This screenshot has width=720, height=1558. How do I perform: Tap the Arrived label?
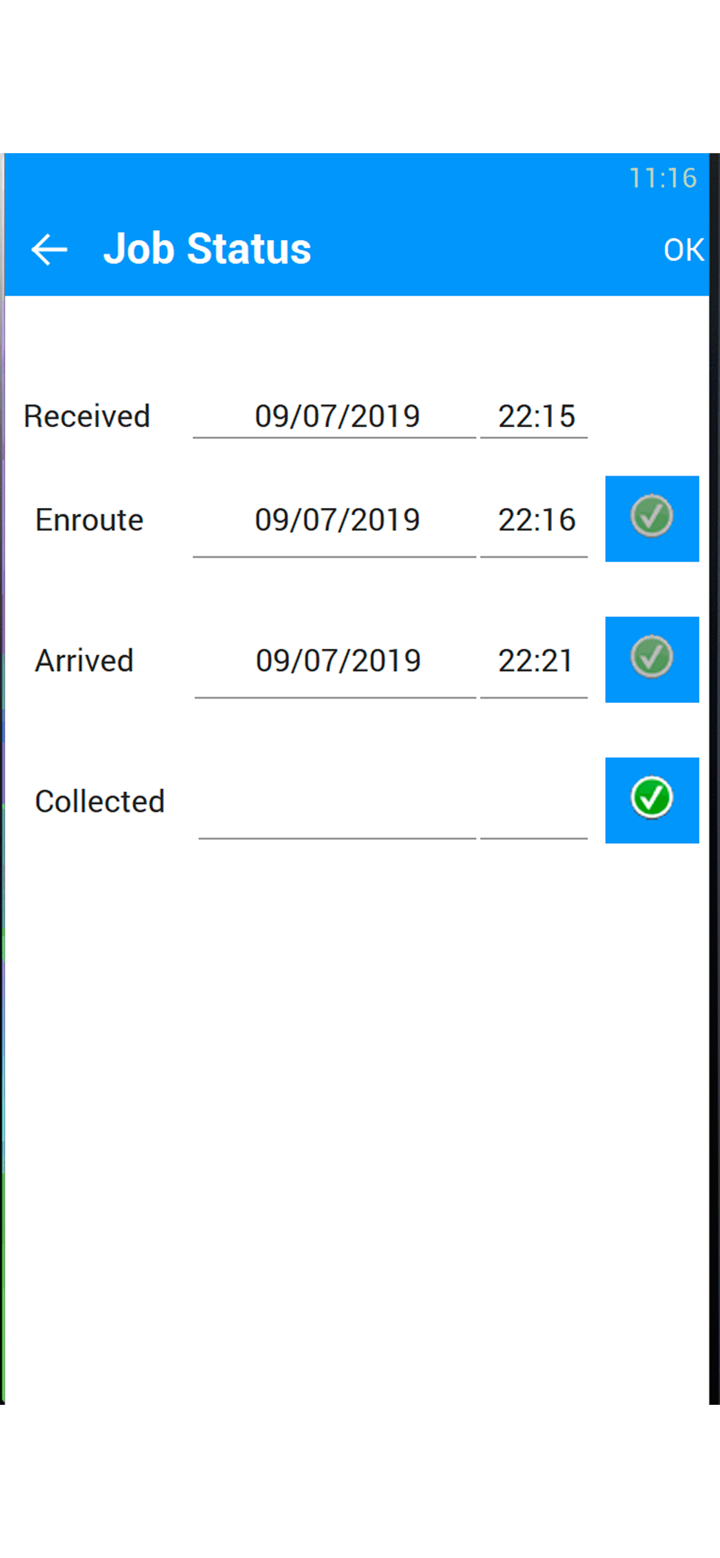(84, 661)
